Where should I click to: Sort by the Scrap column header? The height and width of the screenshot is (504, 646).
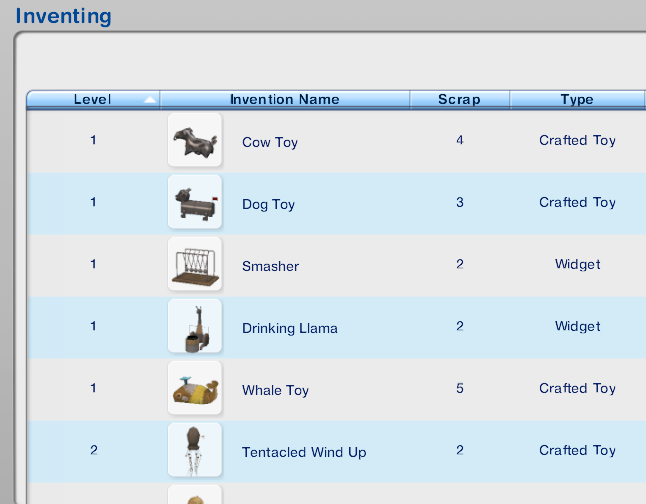459,99
